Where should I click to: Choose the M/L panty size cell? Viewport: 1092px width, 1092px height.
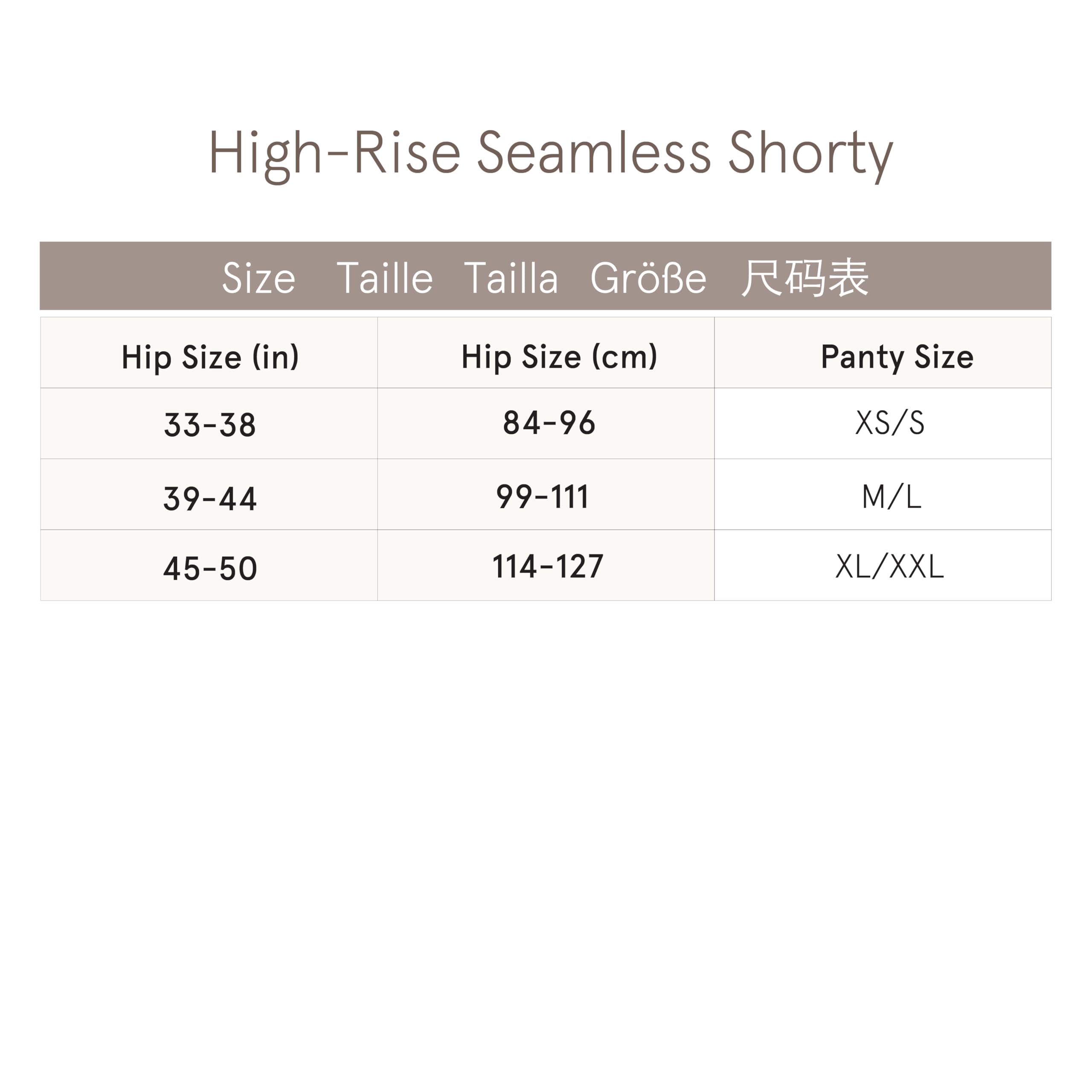point(892,497)
